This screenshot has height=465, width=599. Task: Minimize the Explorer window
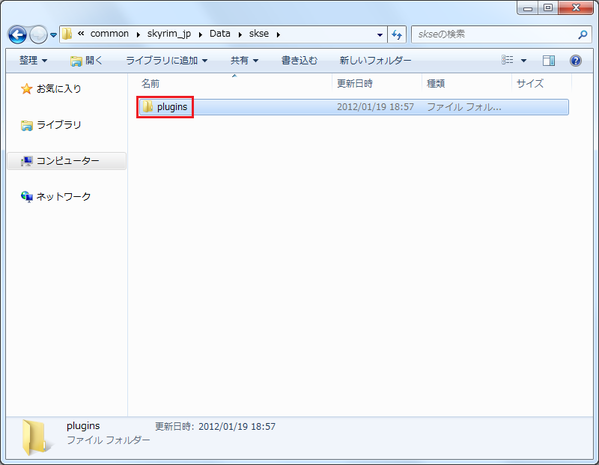pyautogui.click(x=528, y=8)
